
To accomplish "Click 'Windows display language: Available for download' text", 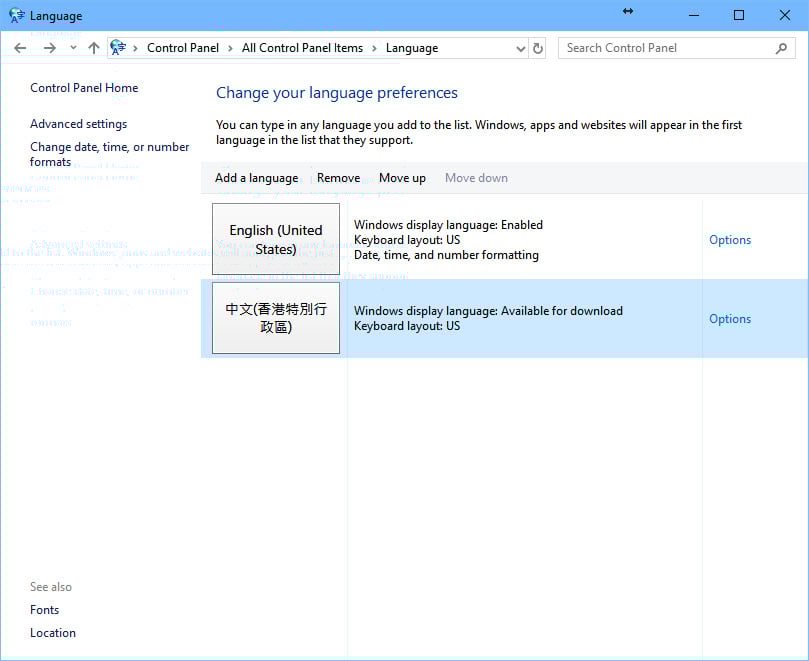I will pyautogui.click(x=488, y=311).
